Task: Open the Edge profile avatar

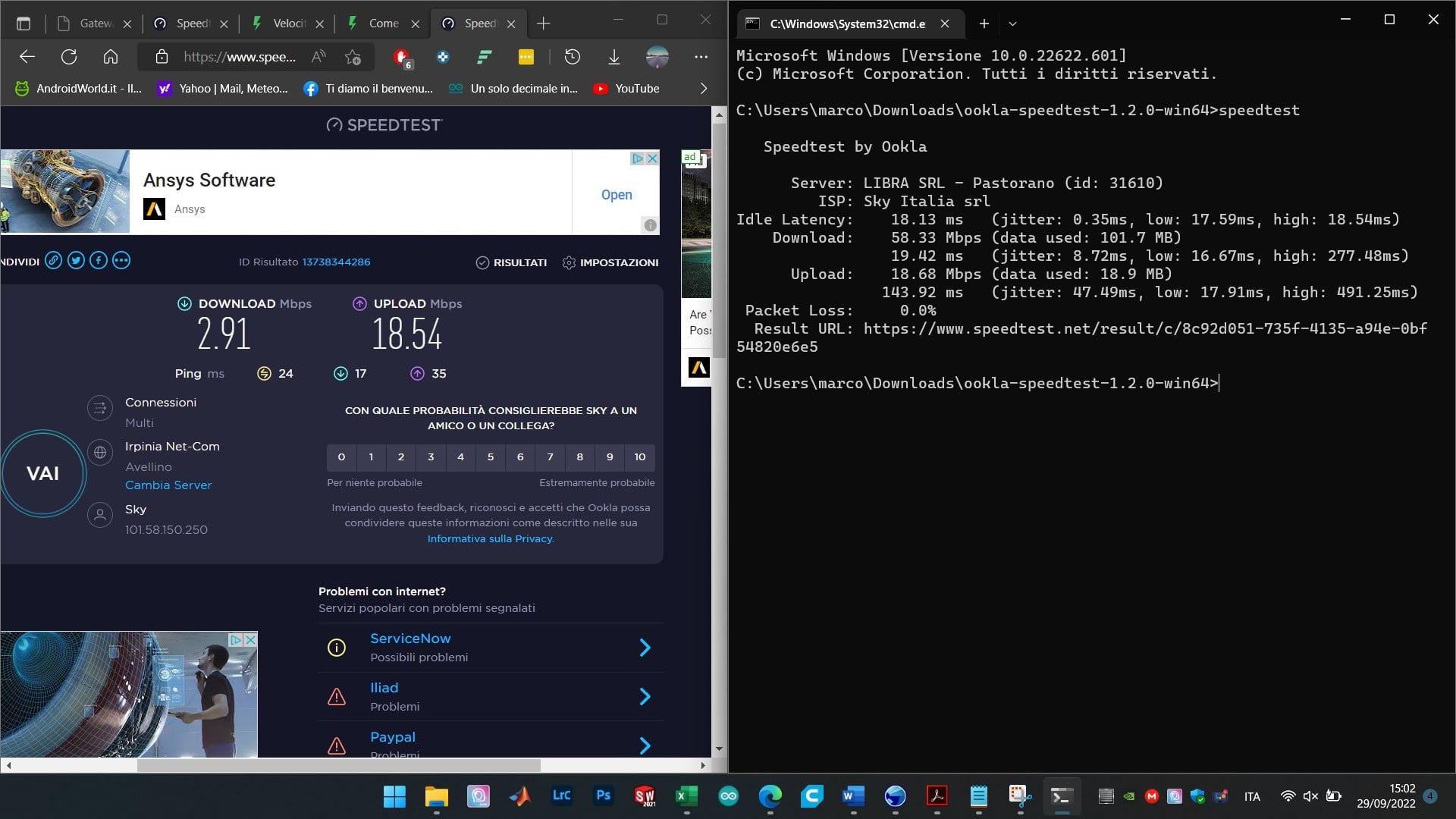Action: (657, 57)
